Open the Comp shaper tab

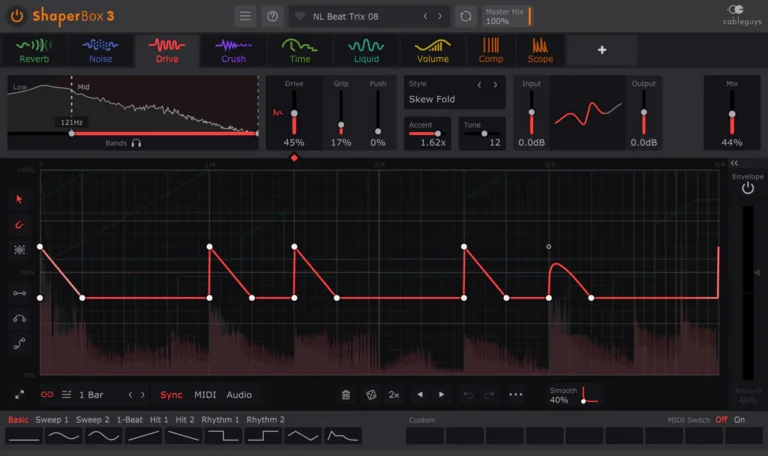click(x=491, y=50)
